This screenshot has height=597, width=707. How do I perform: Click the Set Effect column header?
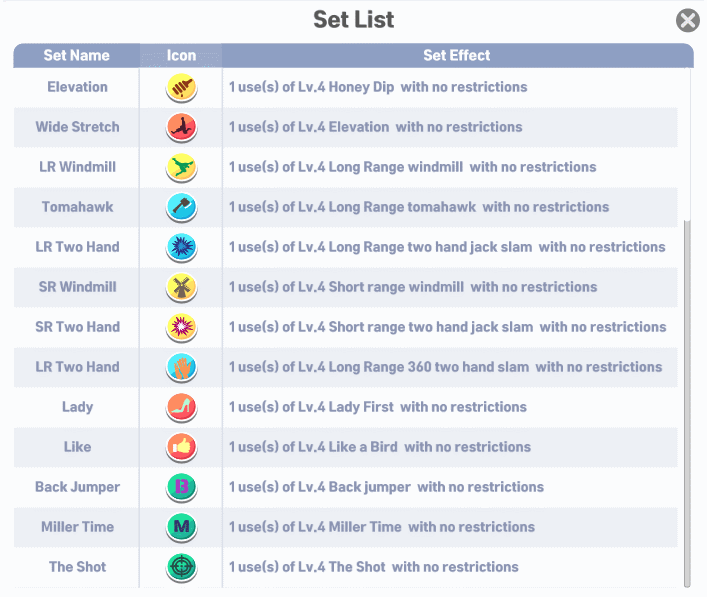point(457,55)
